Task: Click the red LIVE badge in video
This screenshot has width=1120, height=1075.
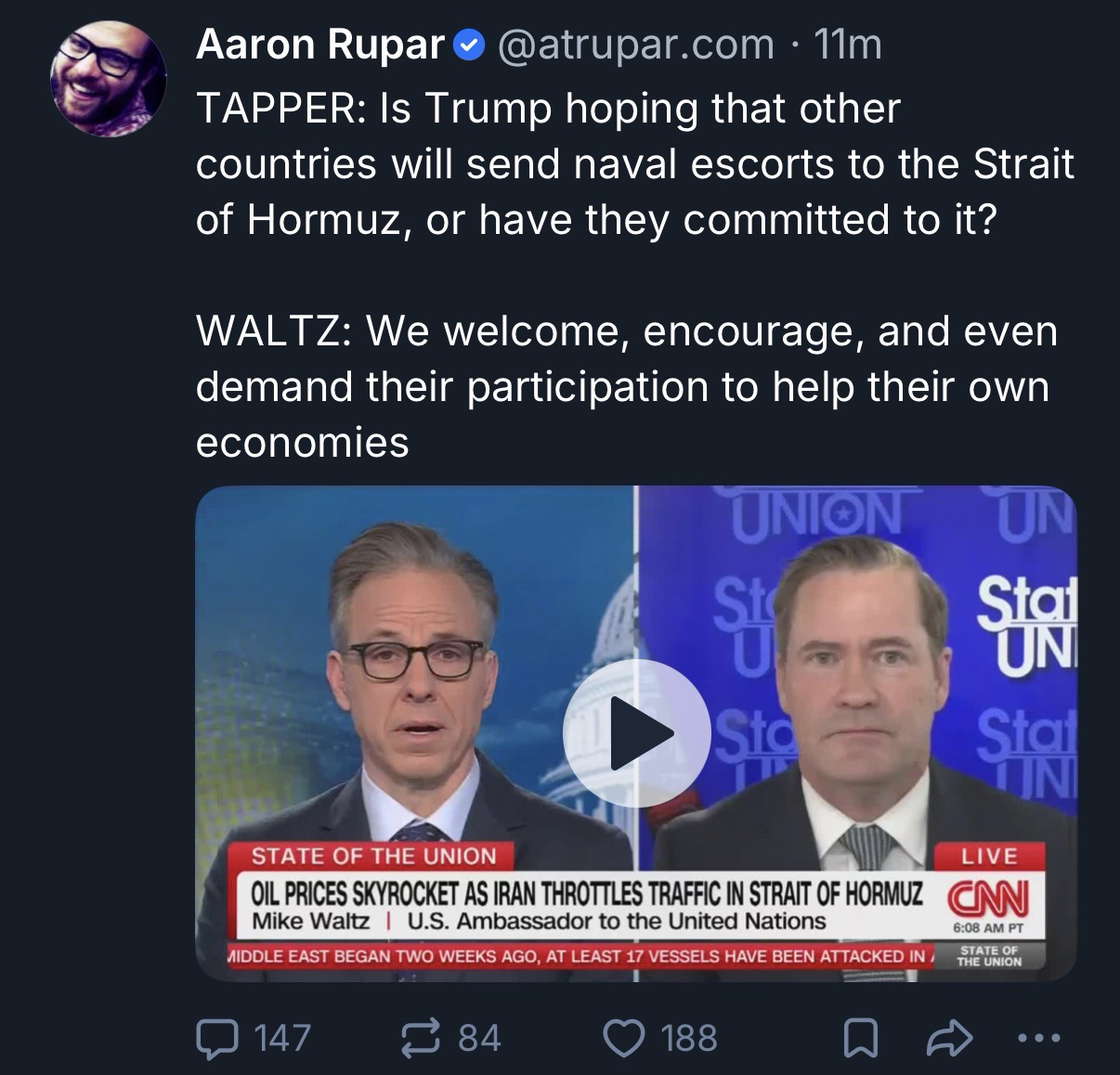Action: [989, 856]
